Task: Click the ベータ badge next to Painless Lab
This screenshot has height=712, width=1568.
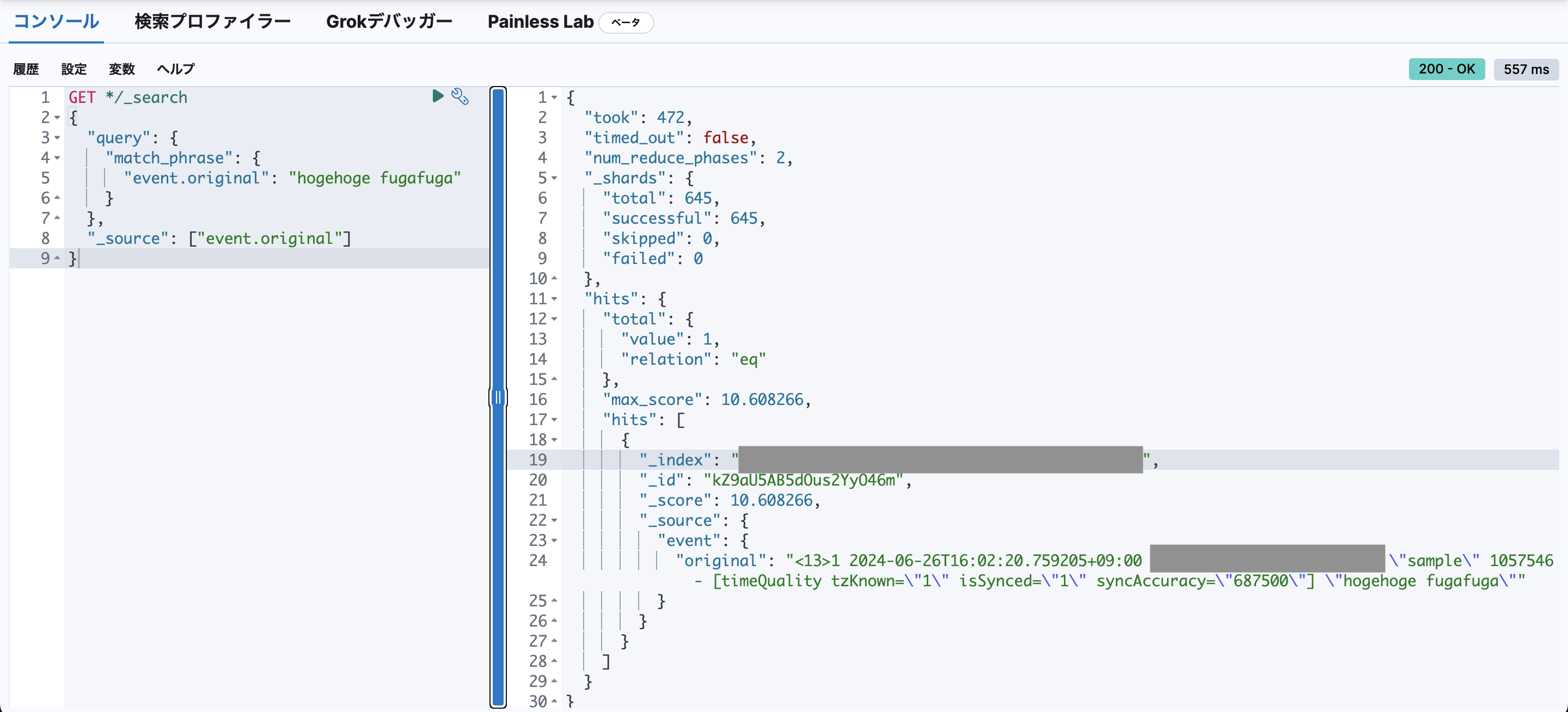Action: point(626,22)
